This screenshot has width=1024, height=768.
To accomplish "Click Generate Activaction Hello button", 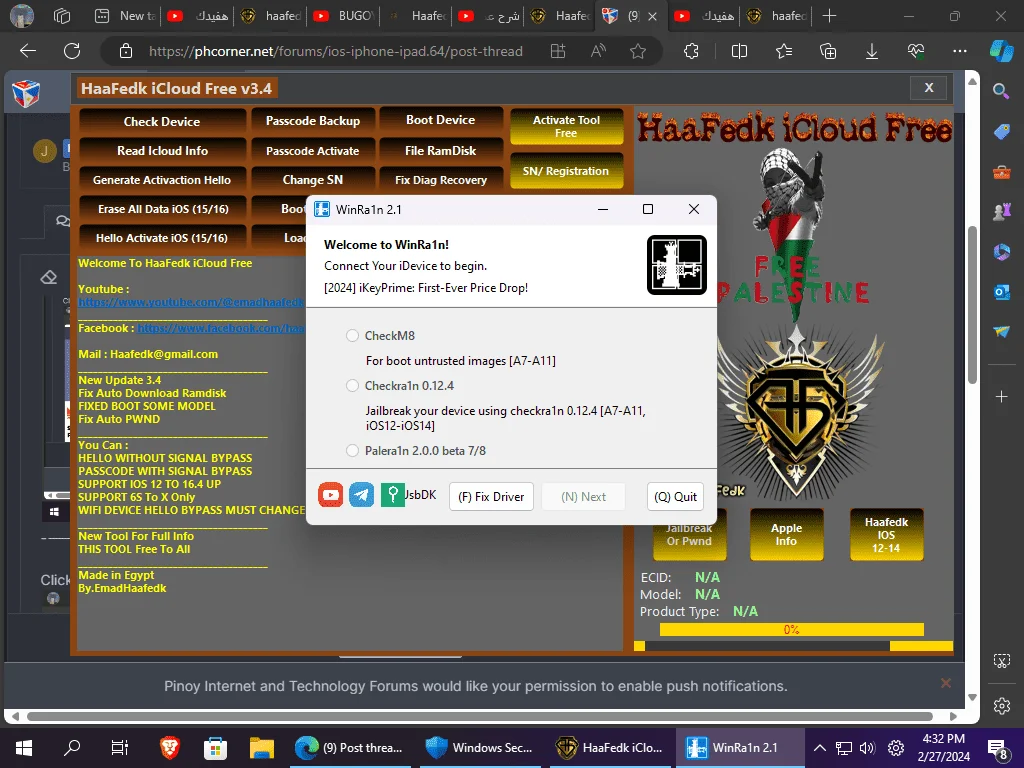I will [x=162, y=180].
